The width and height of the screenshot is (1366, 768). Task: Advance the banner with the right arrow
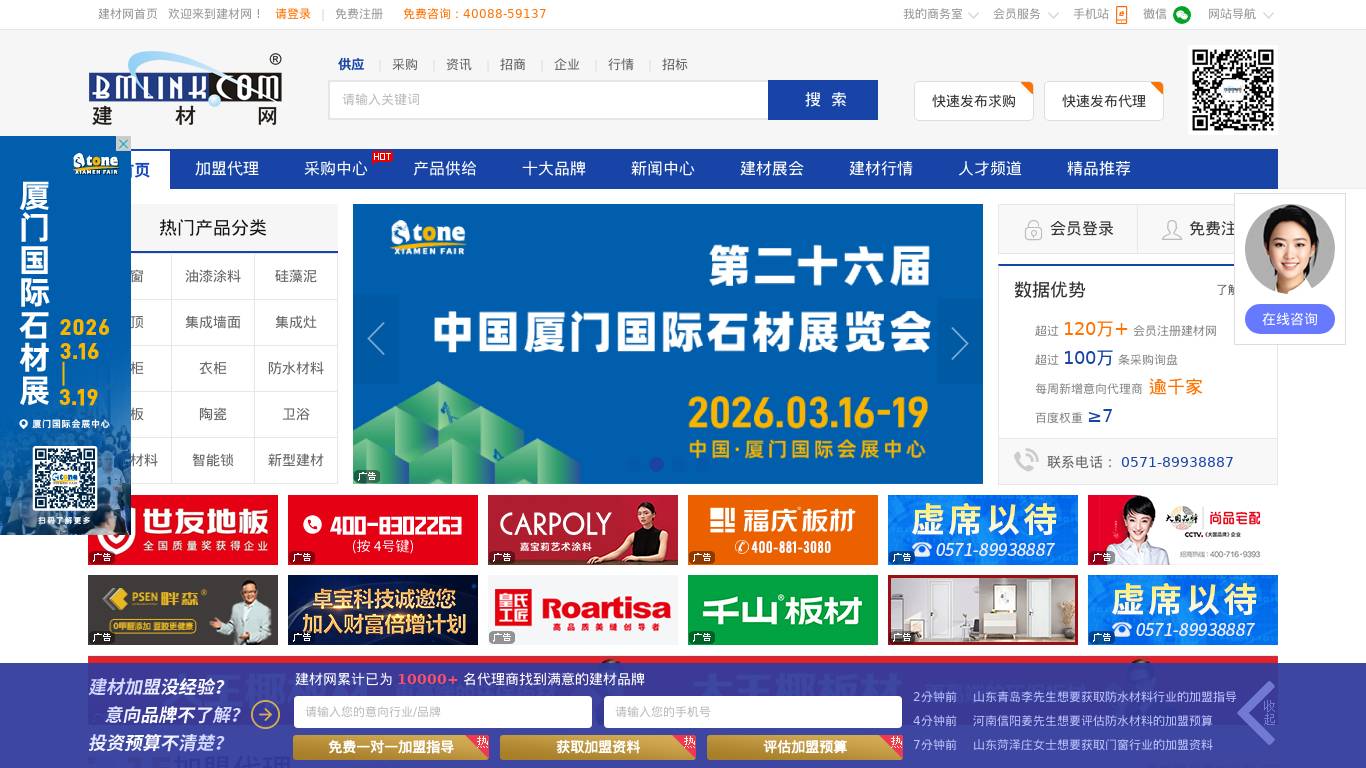click(958, 343)
